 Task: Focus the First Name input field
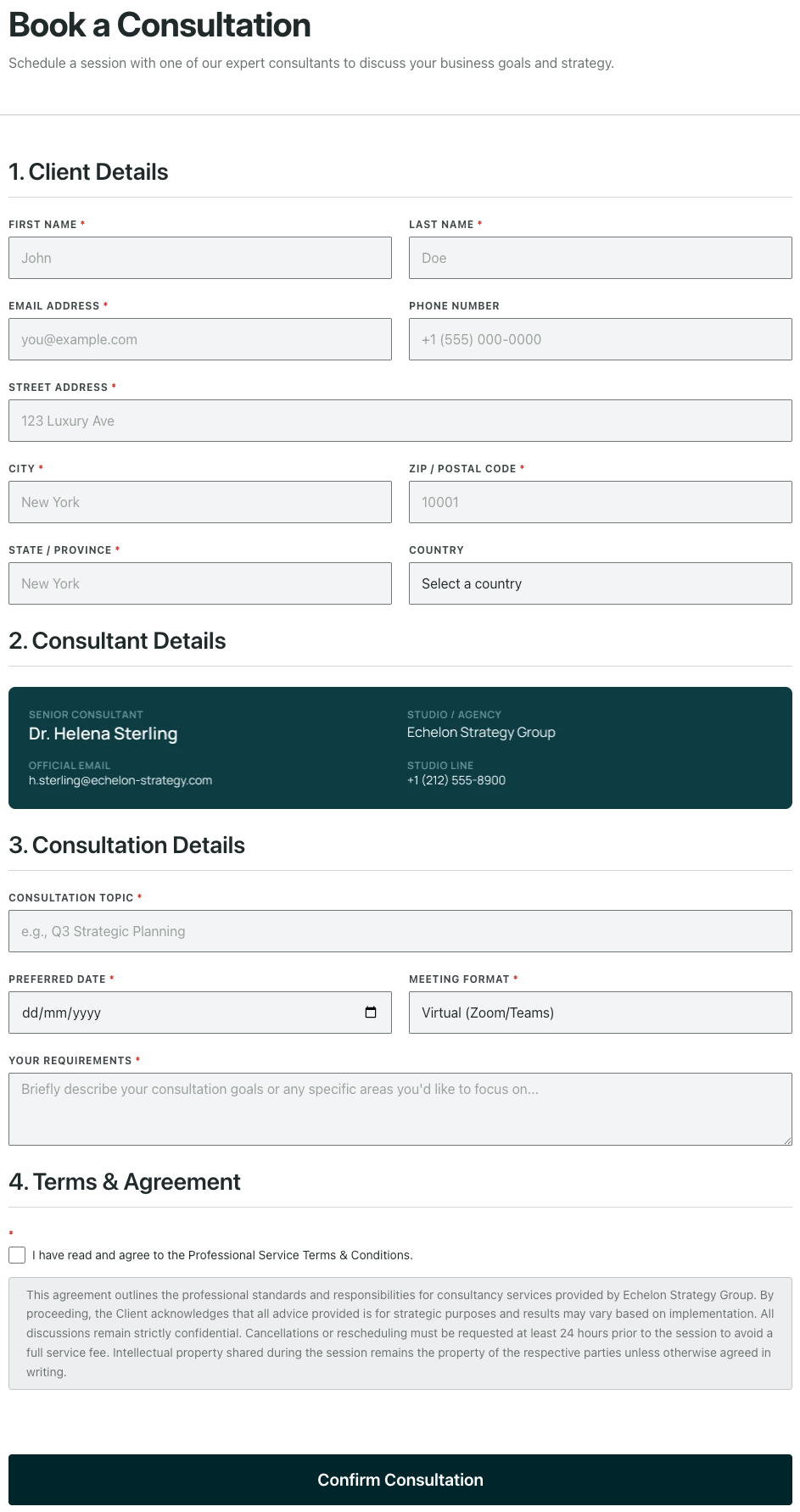click(x=200, y=258)
